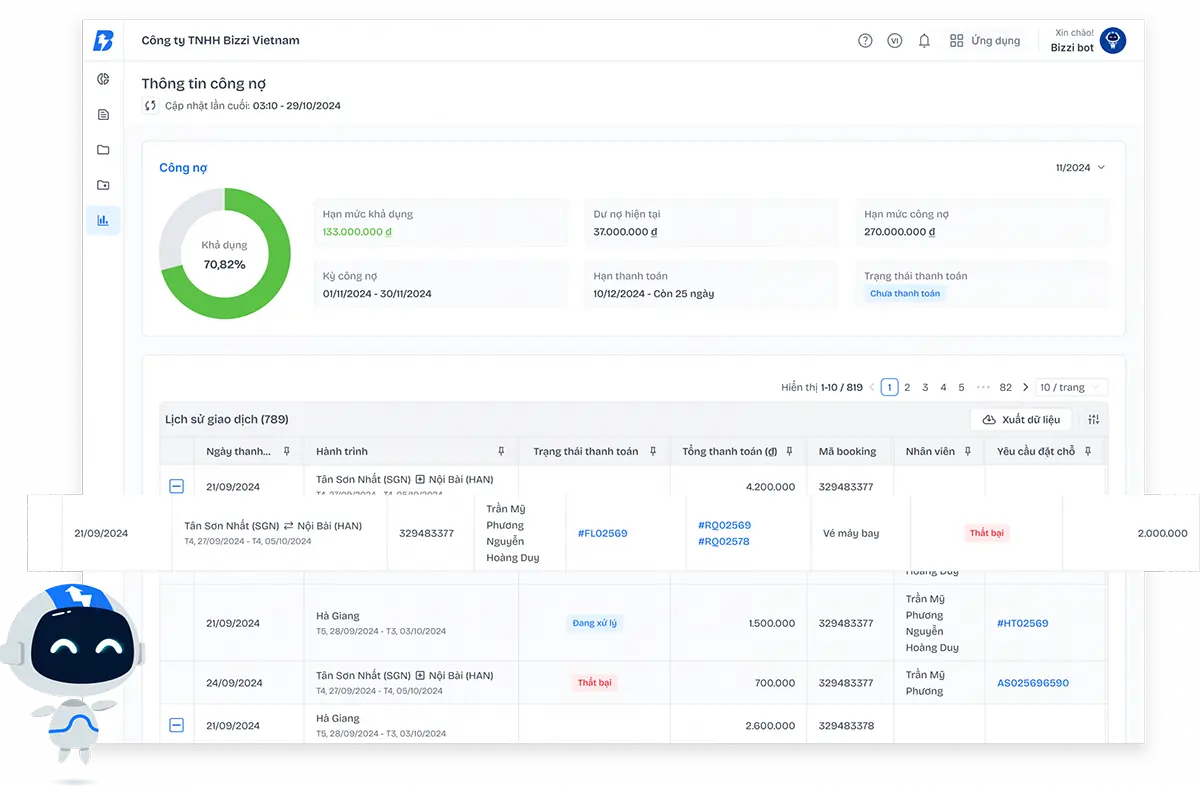This screenshot has height=787, width=1200.
Task: Click the Xuất dữ liệu export button
Action: click(1021, 420)
